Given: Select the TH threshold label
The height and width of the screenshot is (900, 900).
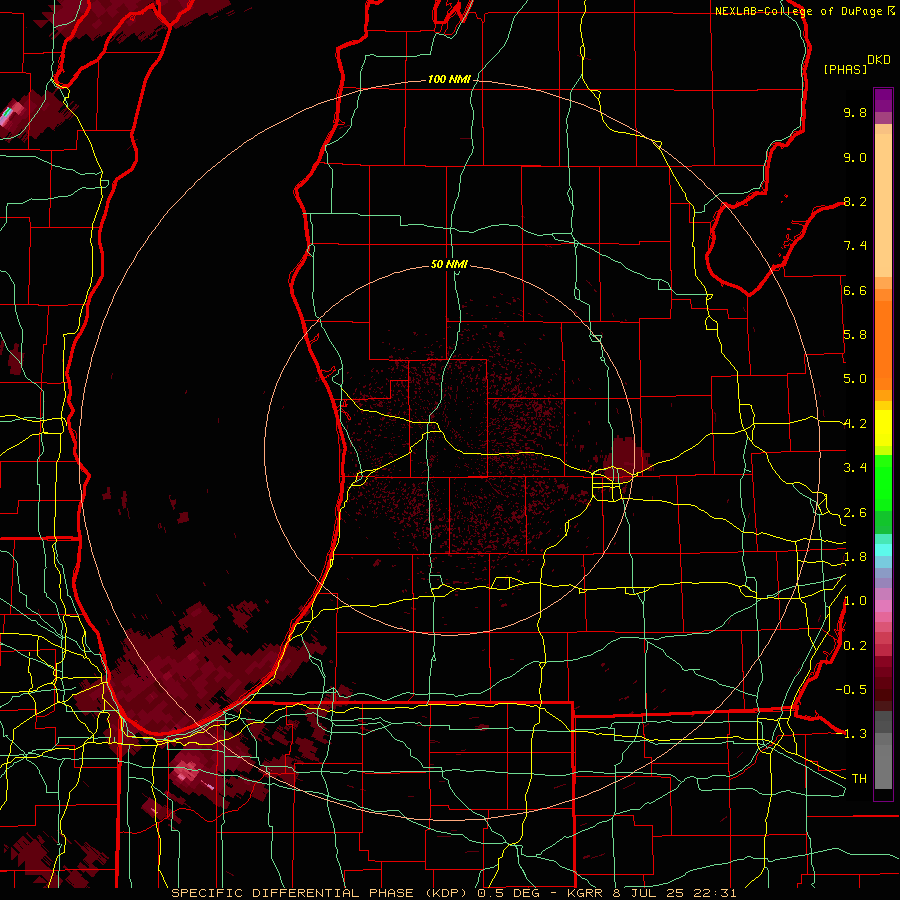Looking at the screenshot, I should click(x=859, y=779).
